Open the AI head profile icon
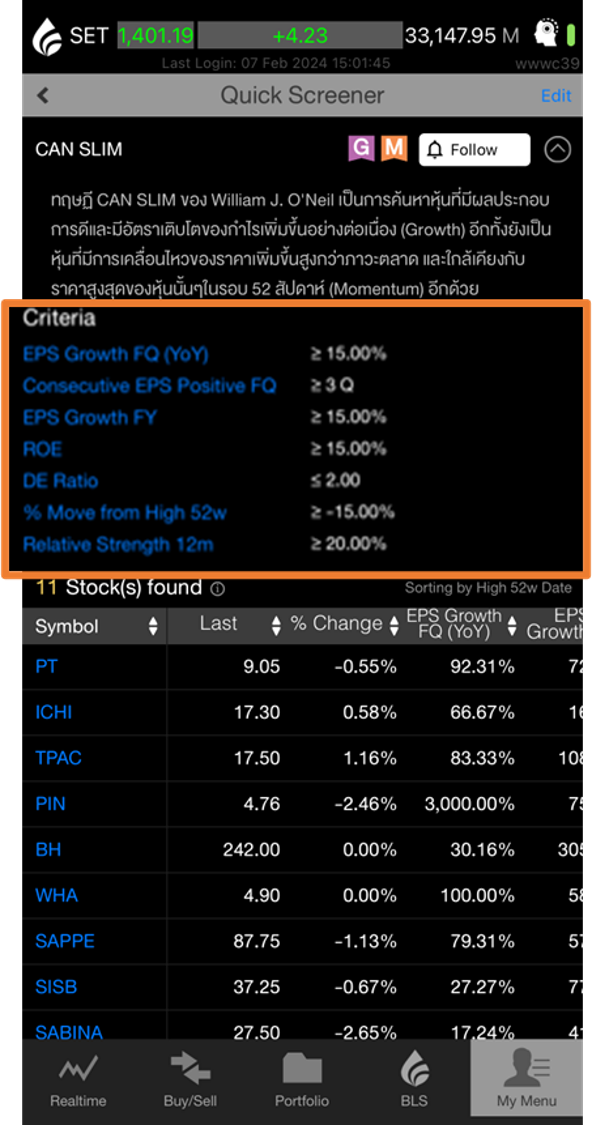 (x=547, y=34)
